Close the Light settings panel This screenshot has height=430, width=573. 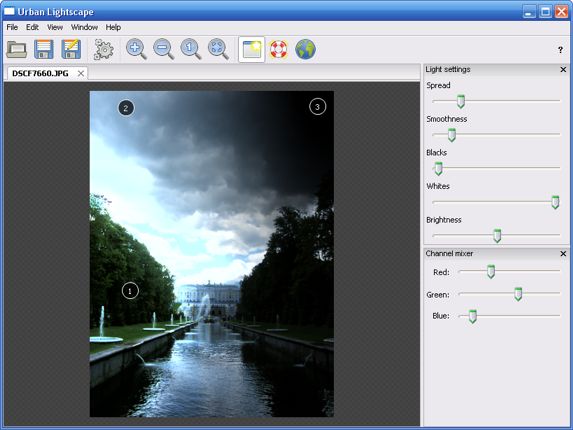click(563, 69)
